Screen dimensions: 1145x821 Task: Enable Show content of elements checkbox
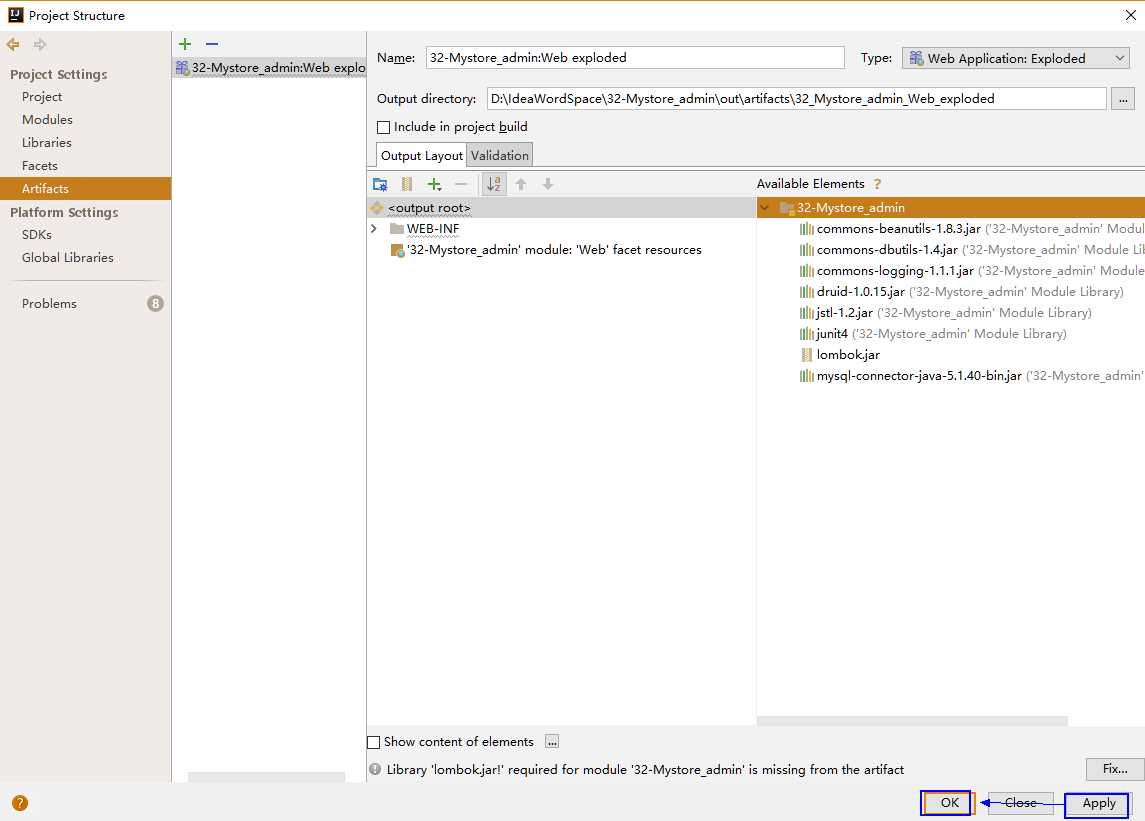coord(373,742)
